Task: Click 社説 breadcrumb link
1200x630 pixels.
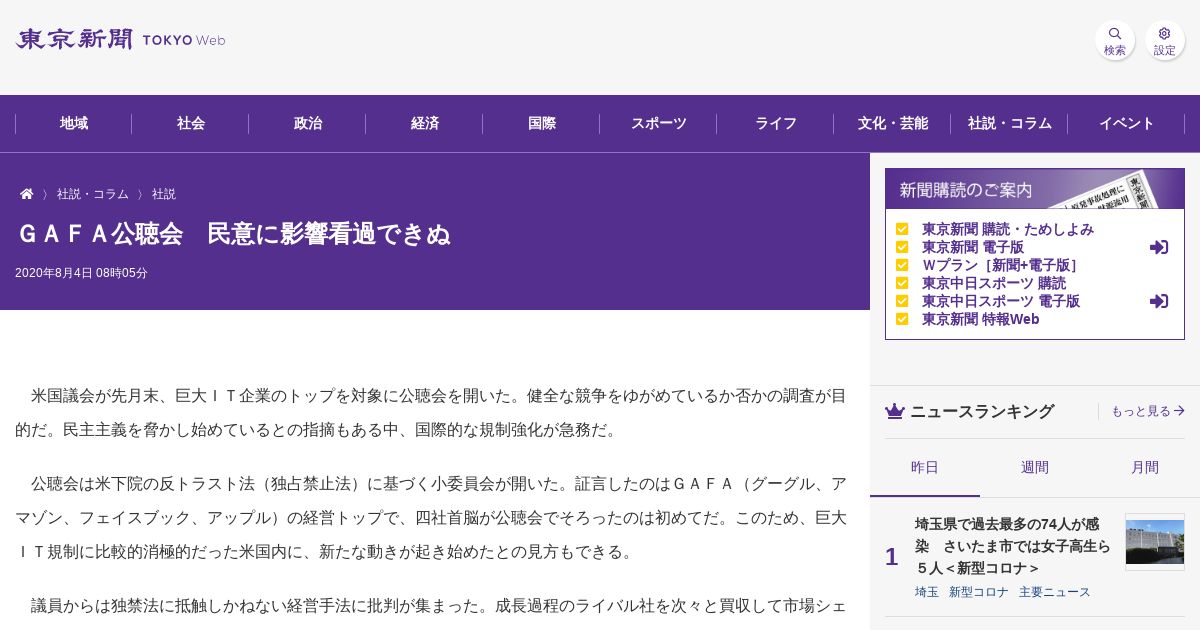Action: tap(164, 194)
